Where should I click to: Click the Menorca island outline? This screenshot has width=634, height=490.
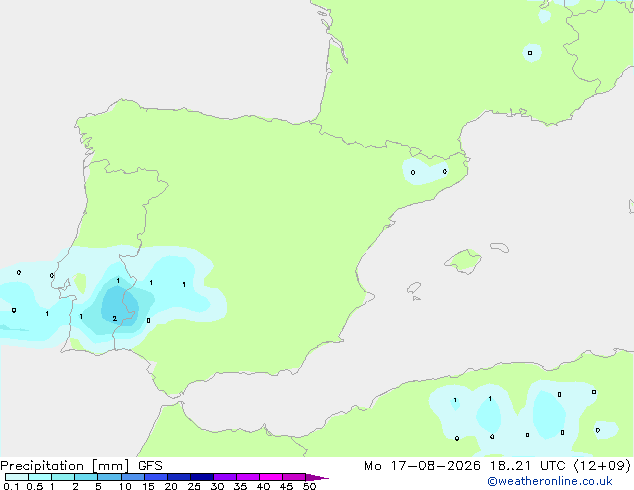500,247
